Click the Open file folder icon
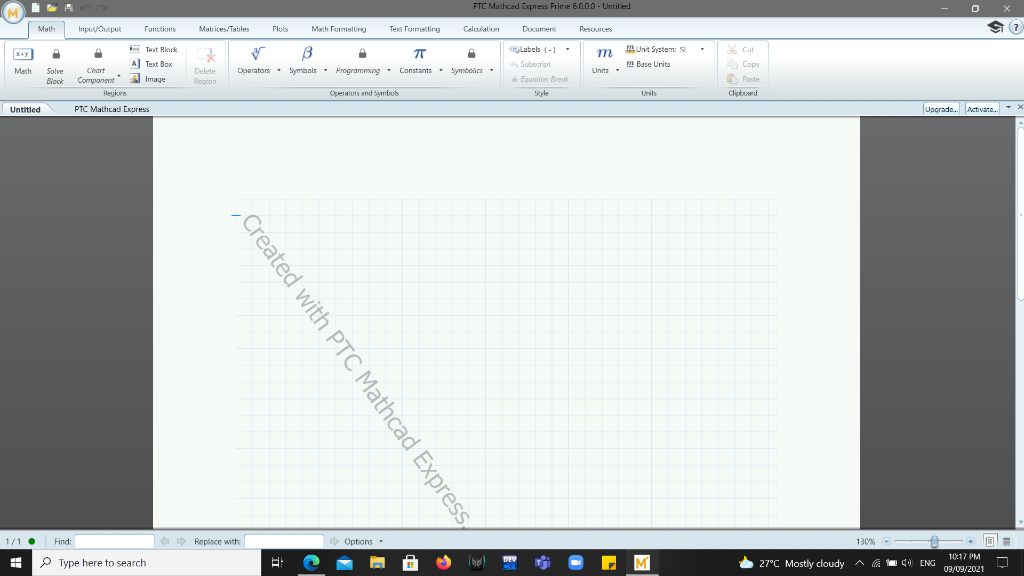The image size is (1024, 576). click(x=52, y=8)
